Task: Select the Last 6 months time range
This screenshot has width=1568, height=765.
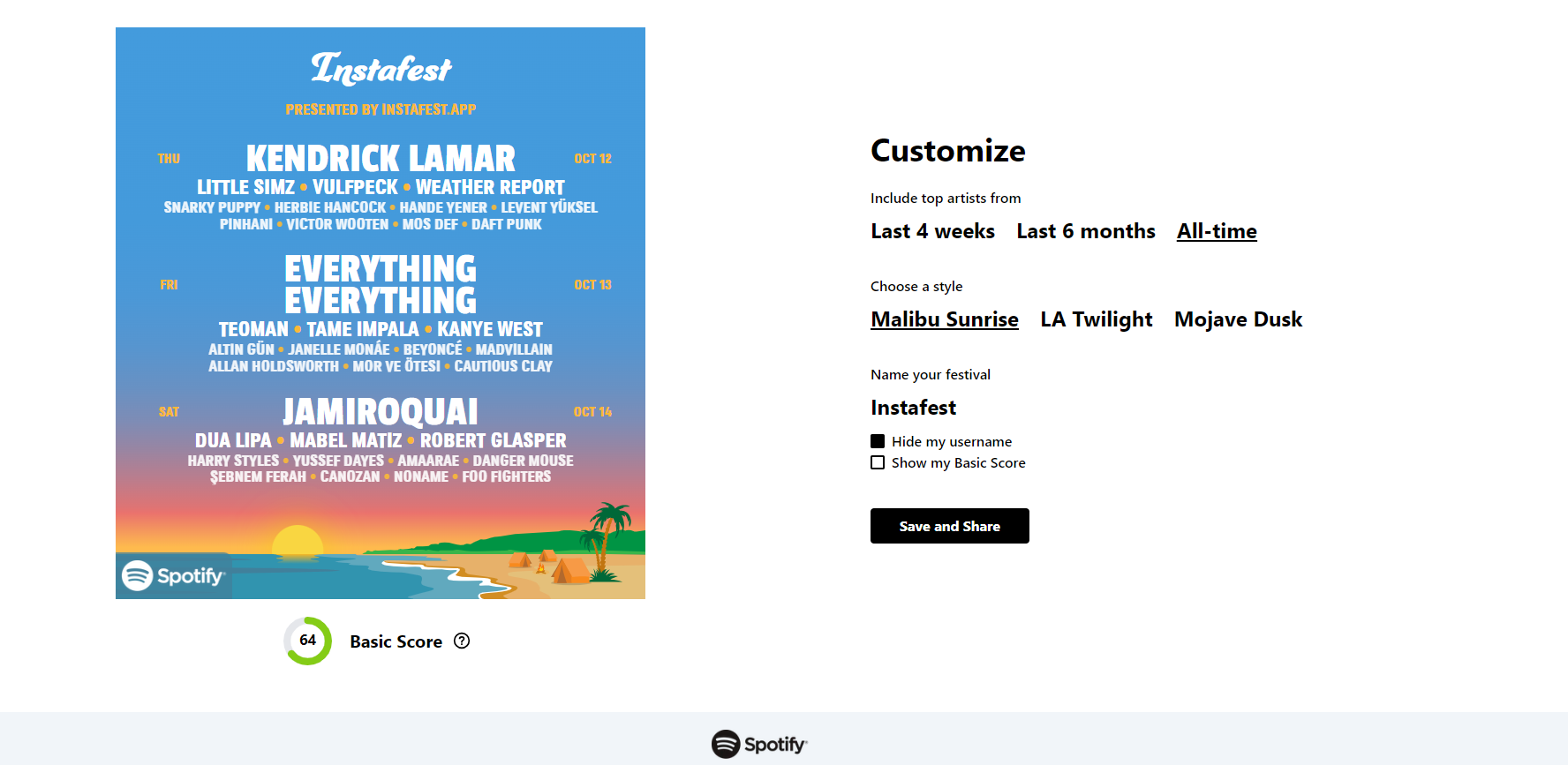Action: (x=1085, y=231)
